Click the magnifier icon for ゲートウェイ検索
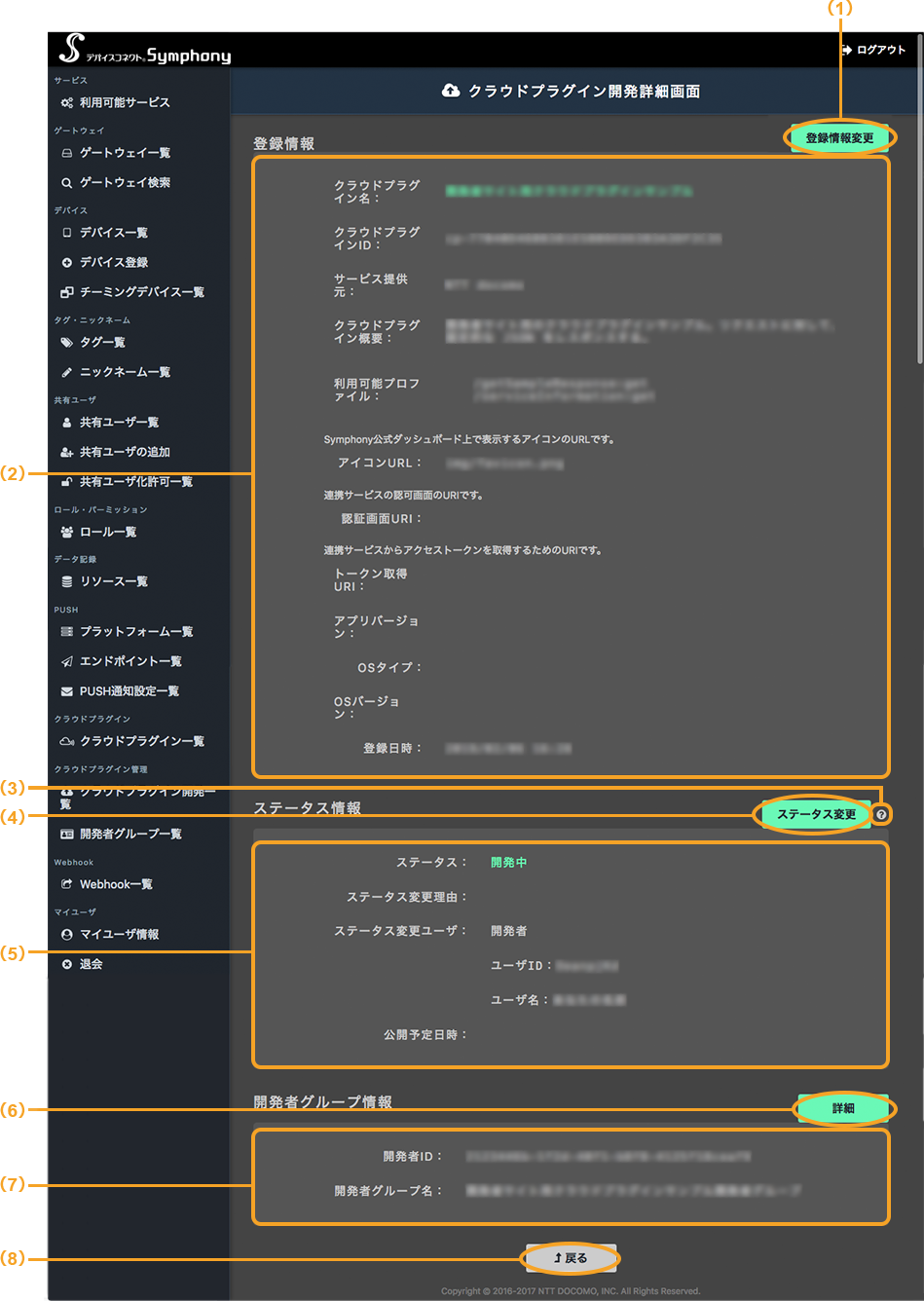This screenshot has width=924, height=1301. point(66,183)
